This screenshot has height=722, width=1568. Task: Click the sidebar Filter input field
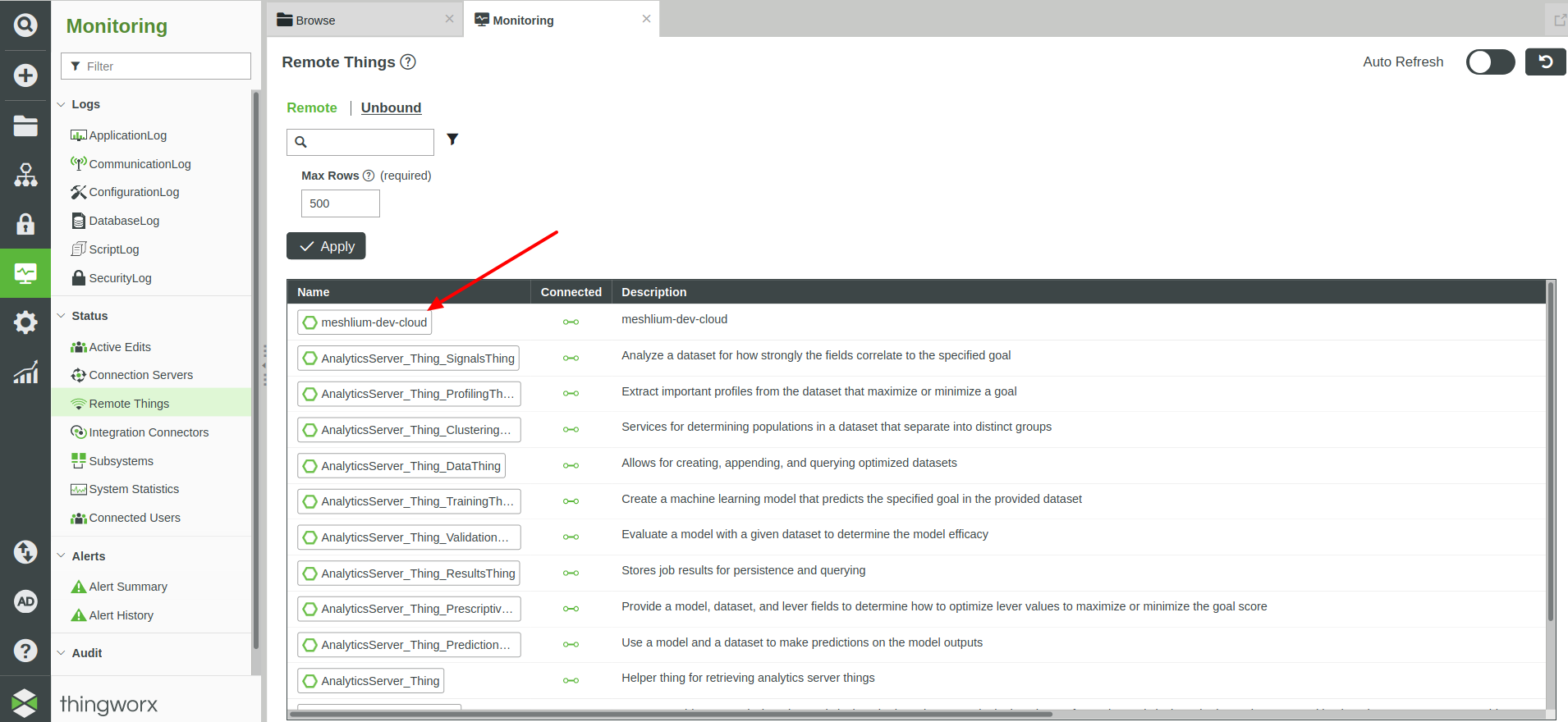(x=156, y=66)
